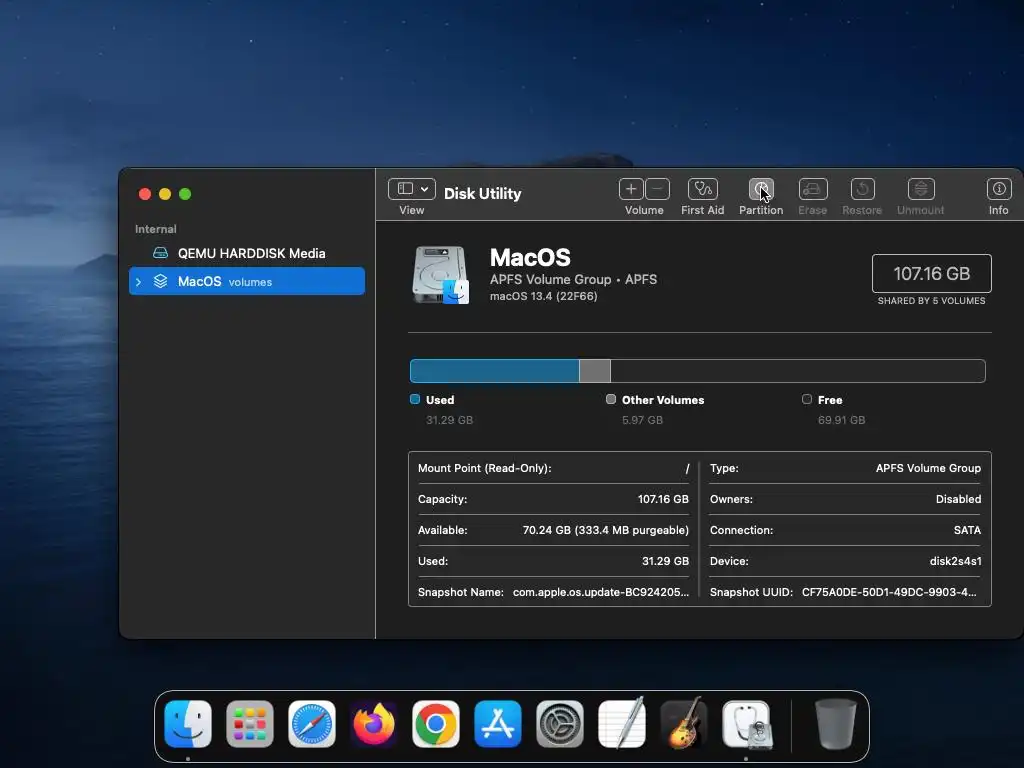Click the 107.16 GB capacity box
Screen dimensions: 1024x768
click(931, 274)
